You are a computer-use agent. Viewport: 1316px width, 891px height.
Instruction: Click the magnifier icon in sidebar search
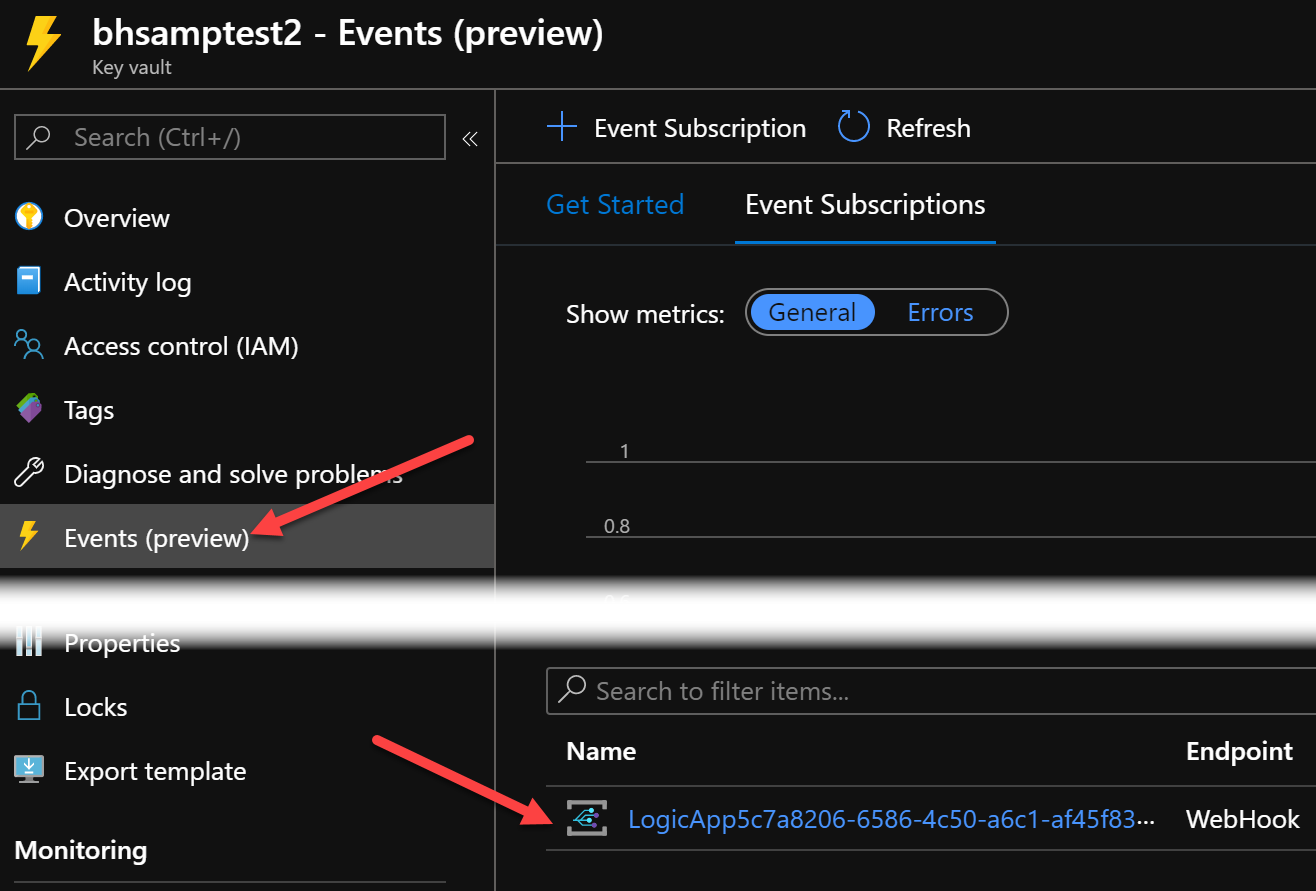tap(38, 137)
